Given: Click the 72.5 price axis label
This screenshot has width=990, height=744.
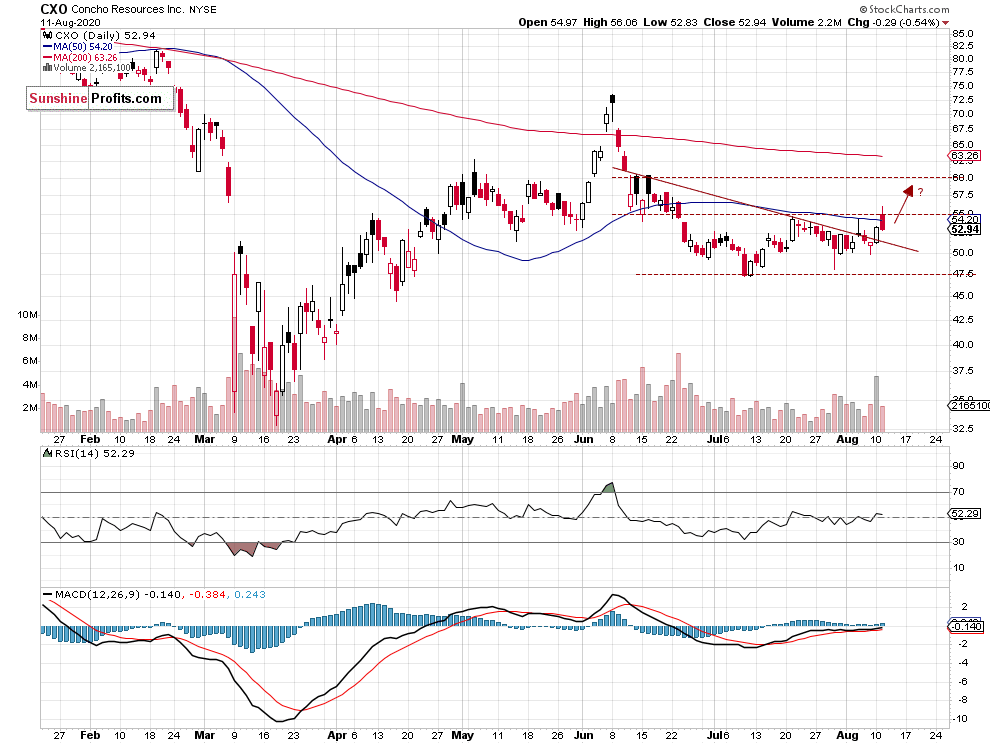Looking at the screenshot, I should 963,100.
